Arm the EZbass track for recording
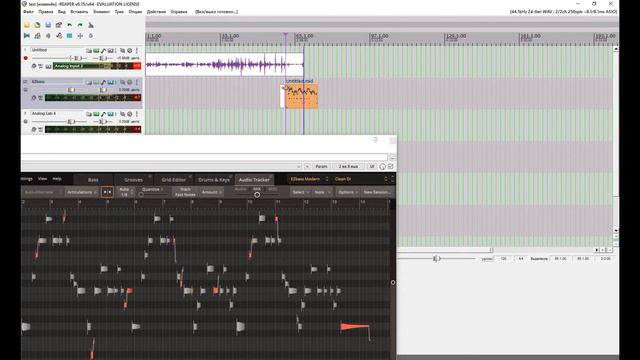This screenshot has width=640, height=360. point(26,90)
